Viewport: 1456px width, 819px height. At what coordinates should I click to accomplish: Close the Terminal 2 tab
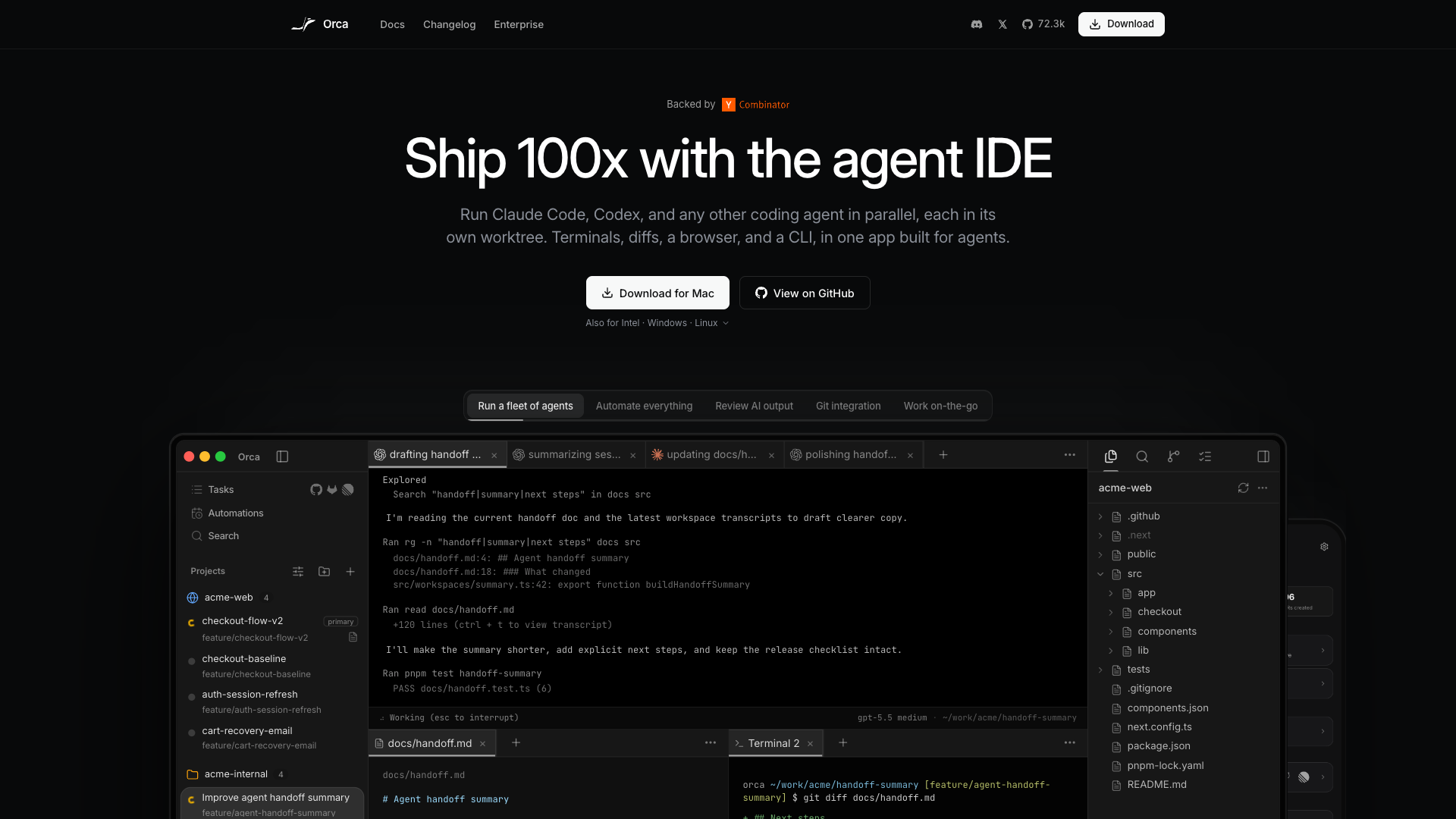click(x=810, y=744)
